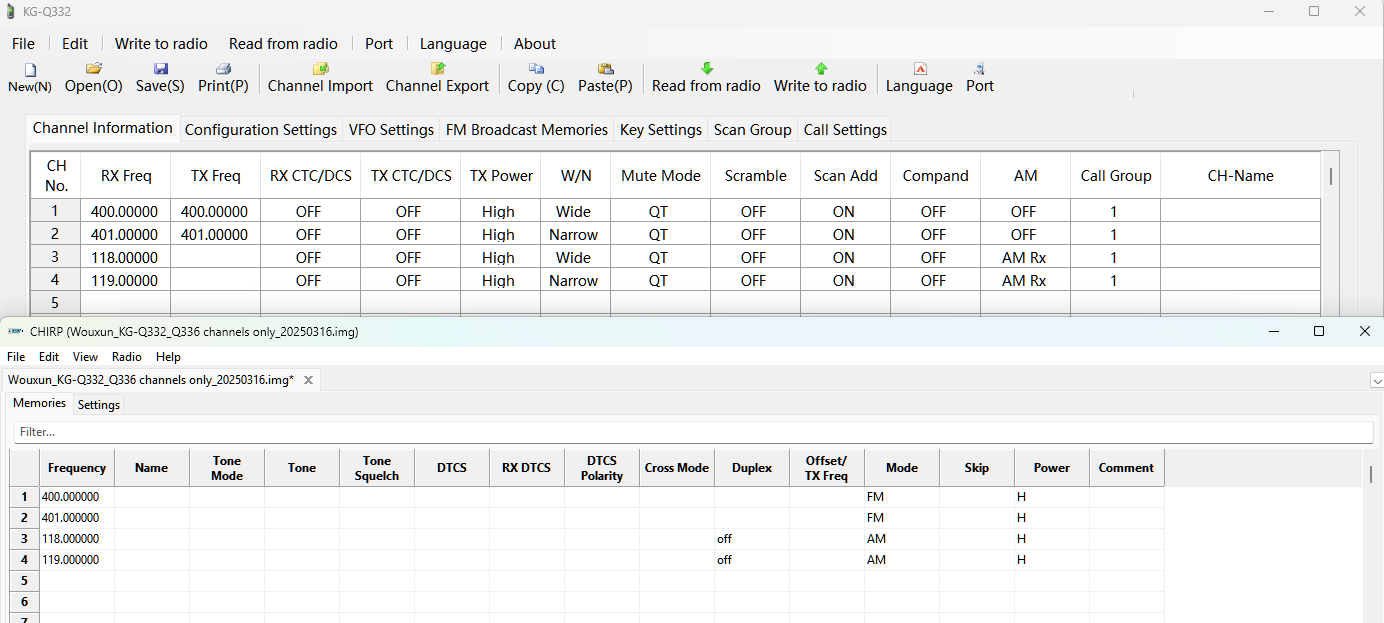Click Mute Mode QT cell in channel 1
The width and height of the screenshot is (1384, 623).
tap(661, 211)
